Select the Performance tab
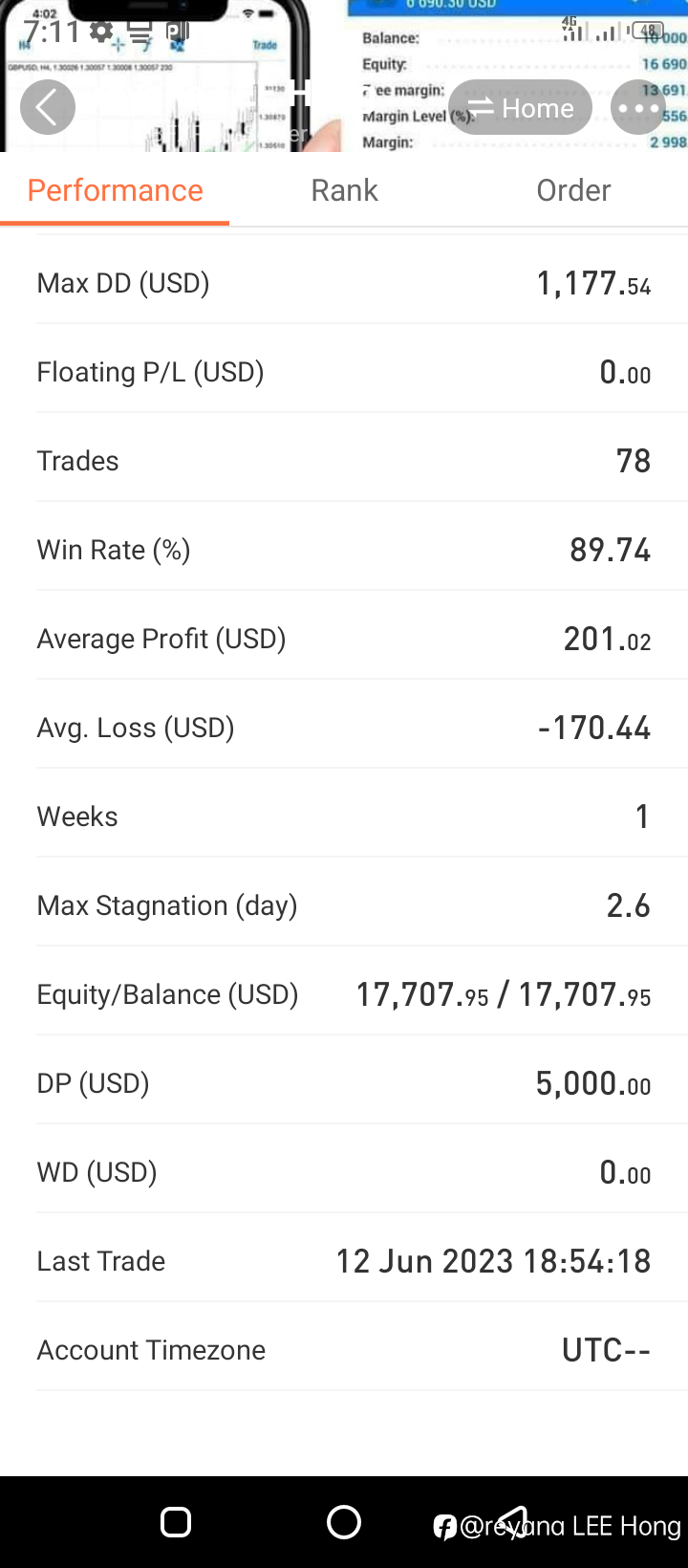The width and height of the screenshot is (688, 1568). 115,190
